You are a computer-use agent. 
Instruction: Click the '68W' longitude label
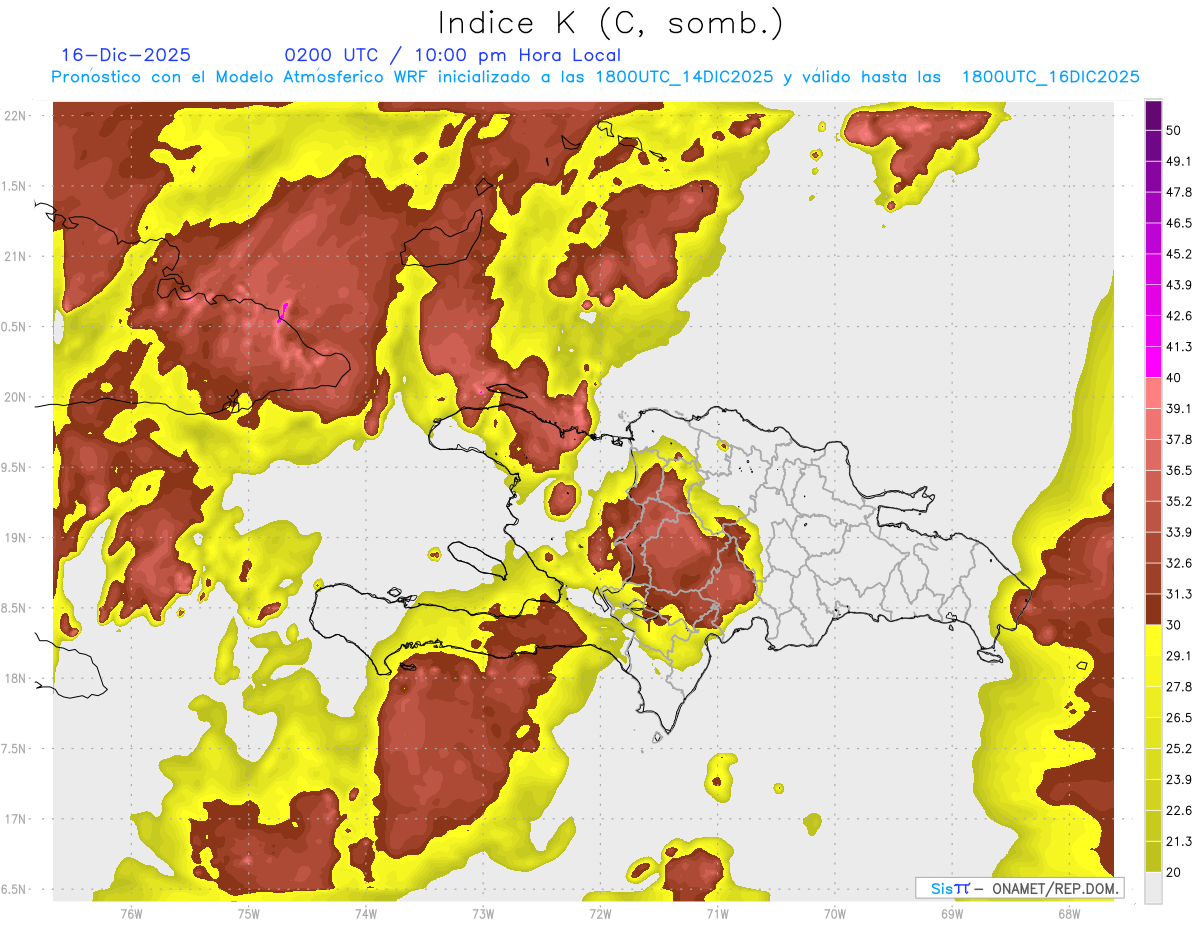[1069, 914]
